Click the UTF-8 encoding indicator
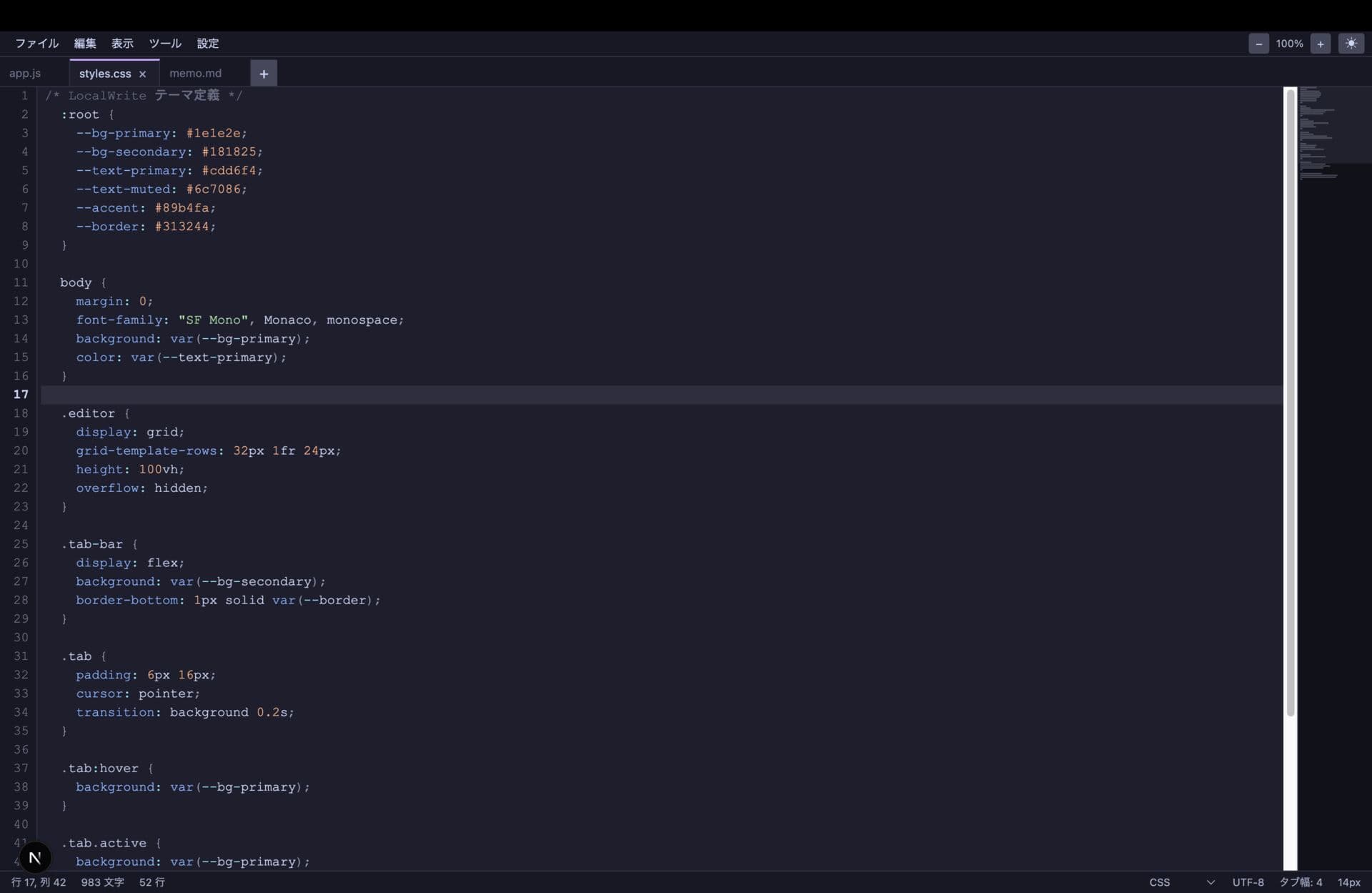Screen dimensions: 1372x893 (1248, 882)
